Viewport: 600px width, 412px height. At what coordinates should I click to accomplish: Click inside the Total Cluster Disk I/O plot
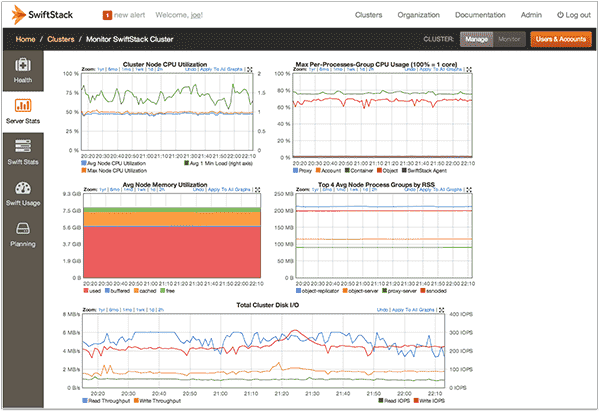[264, 351]
